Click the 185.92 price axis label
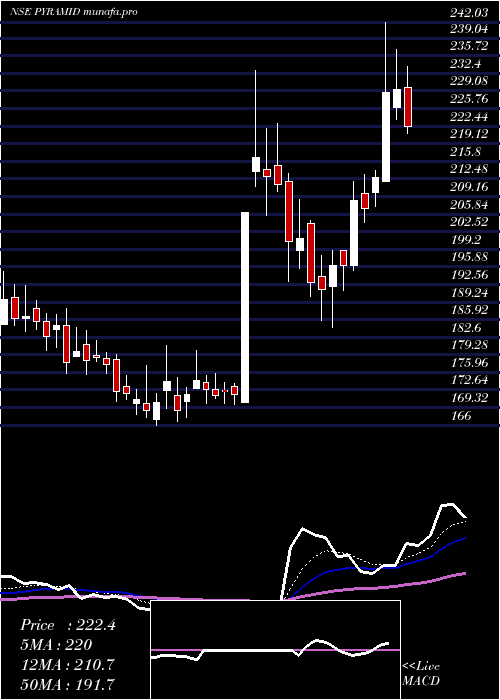The width and height of the screenshot is (500, 700). [469, 310]
